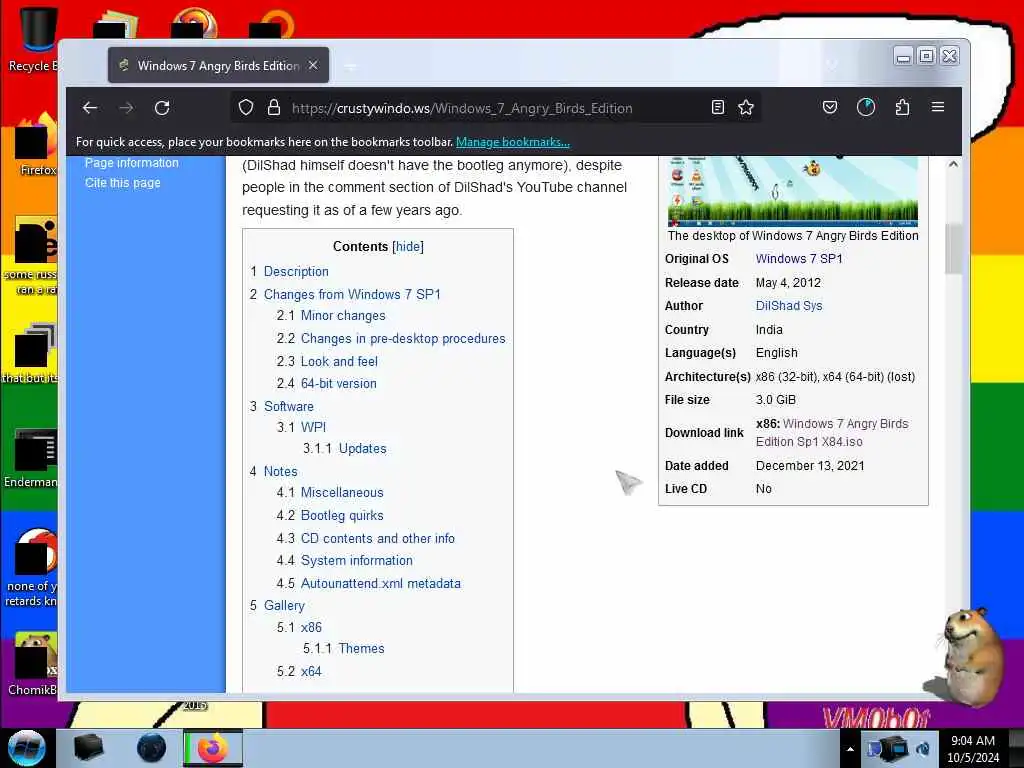The height and width of the screenshot is (768, 1024).
Task: Open the Firefox account profile icon
Action: (866, 107)
